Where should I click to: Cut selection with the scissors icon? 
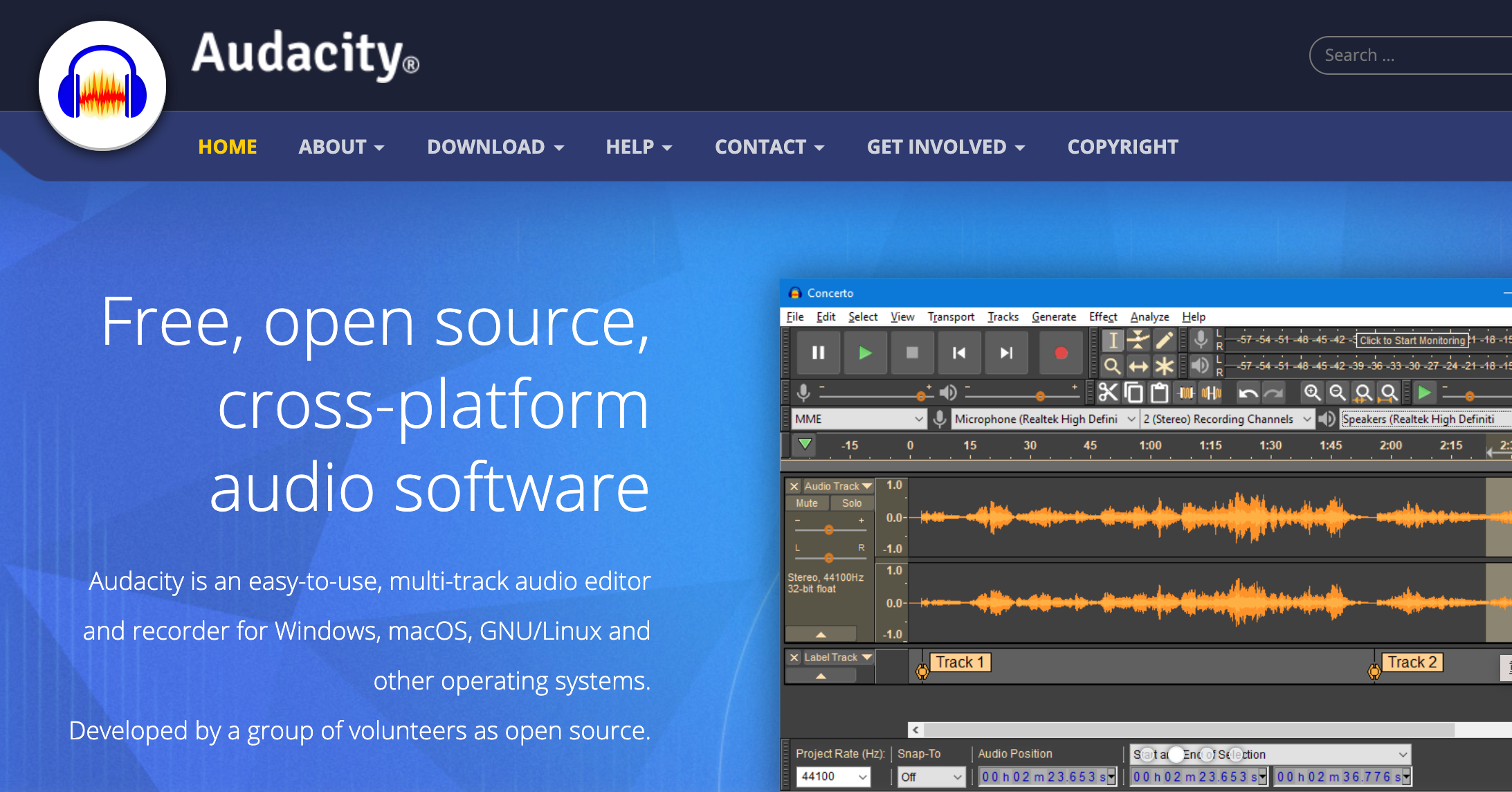(x=1108, y=393)
